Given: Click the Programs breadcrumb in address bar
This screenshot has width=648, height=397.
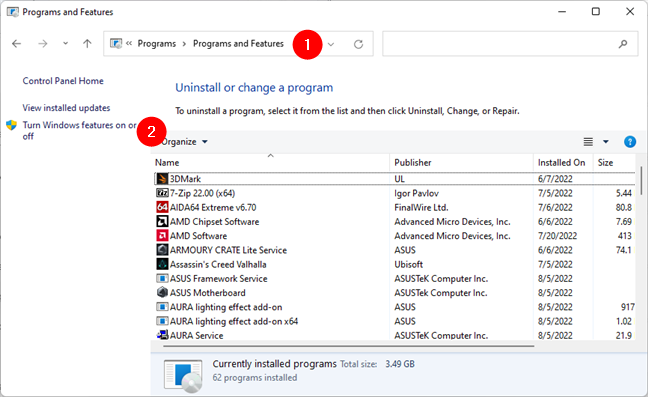Looking at the screenshot, I should 157,43.
